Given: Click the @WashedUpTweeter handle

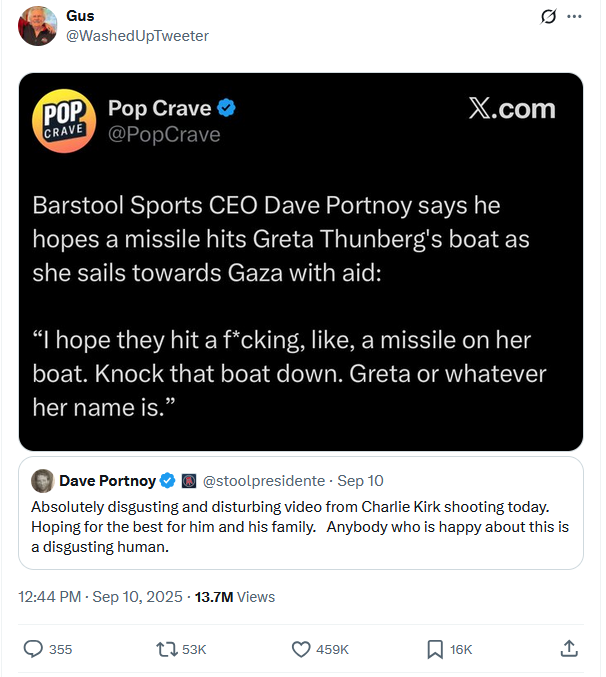Looking at the screenshot, I should (x=137, y=36).
